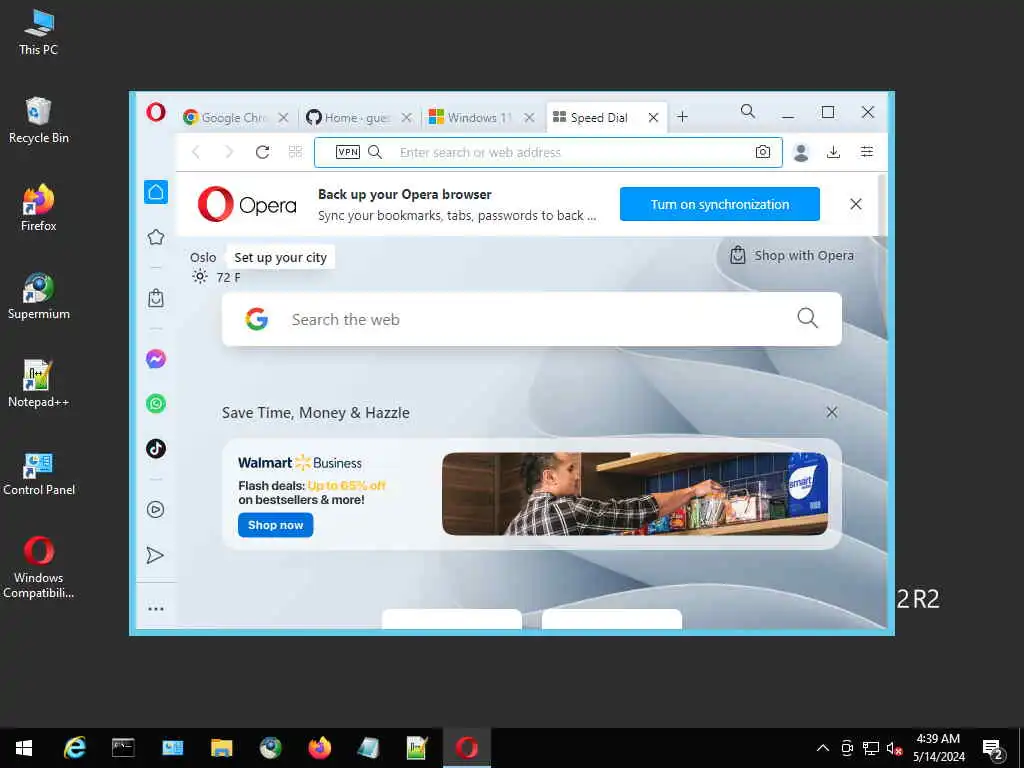Open the downloads panel

click(x=833, y=152)
